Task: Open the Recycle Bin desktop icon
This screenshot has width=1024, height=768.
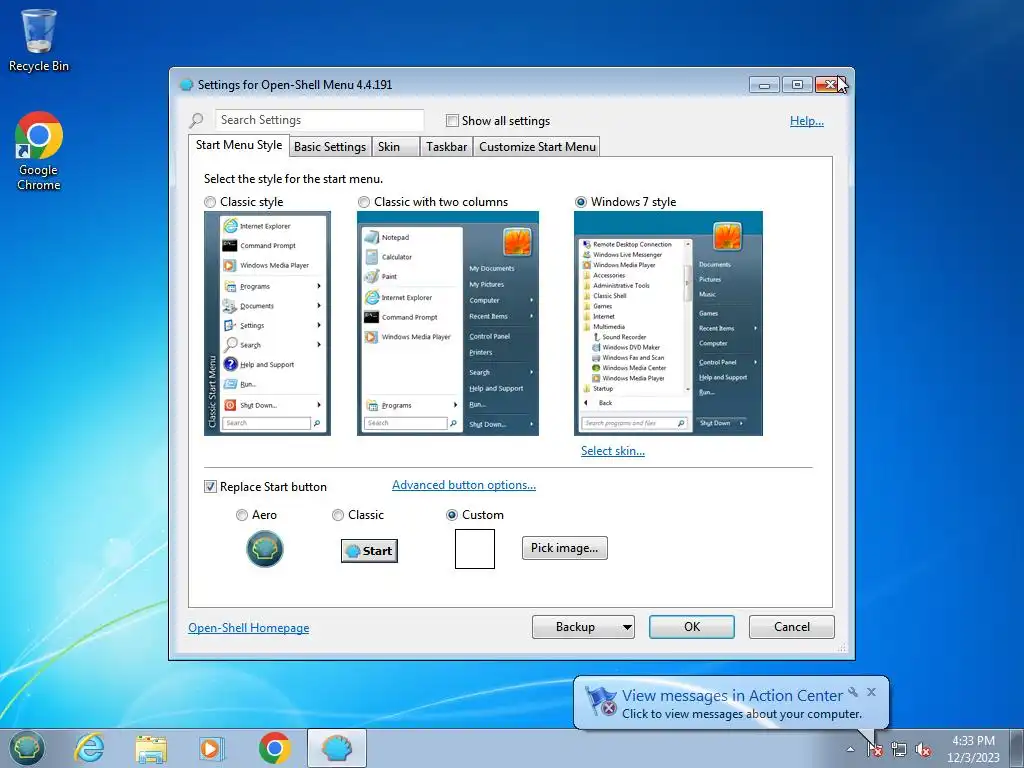Action: 39,40
